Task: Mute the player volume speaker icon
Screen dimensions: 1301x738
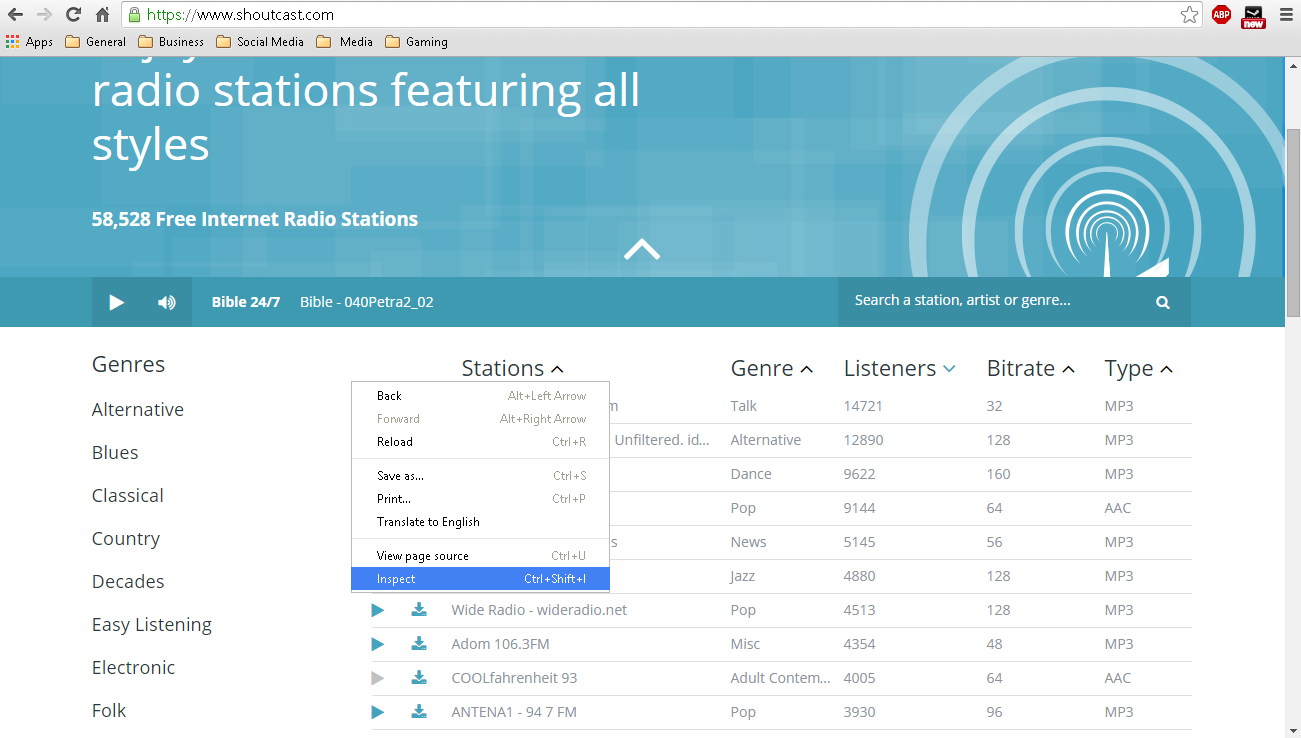Action: click(x=167, y=302)
